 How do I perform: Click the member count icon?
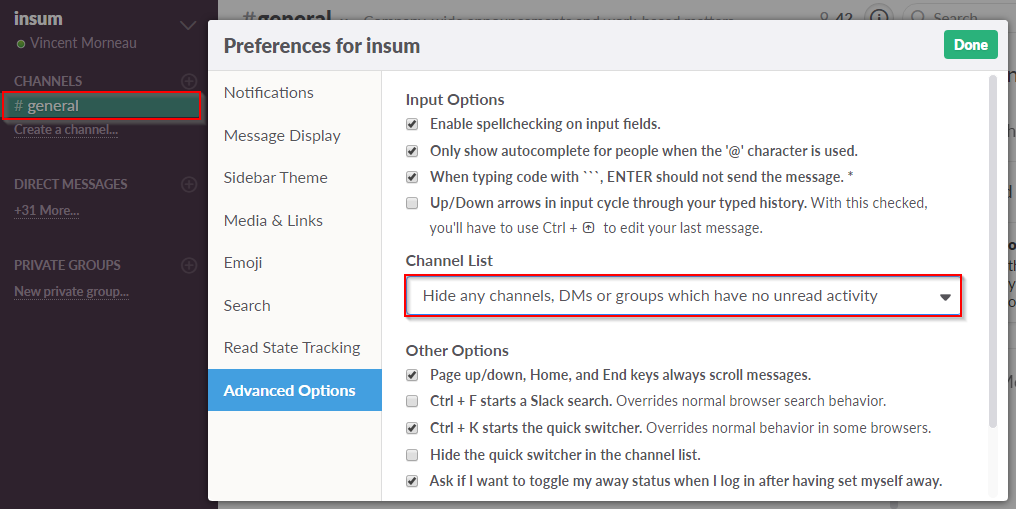point(824,17)
